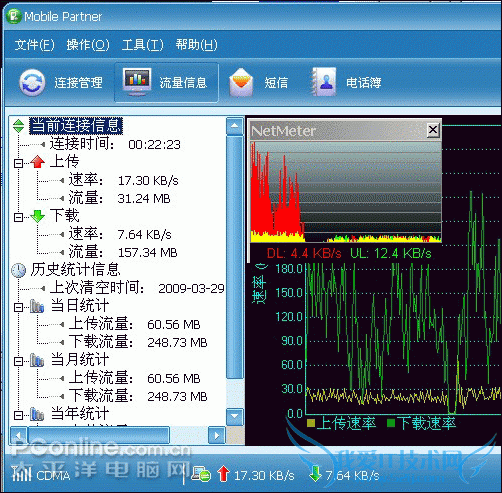This screenshot has height=493, width=502.
Task: Click status bar 7.64 KB/s download rate
Action: (x=352, y=475)
